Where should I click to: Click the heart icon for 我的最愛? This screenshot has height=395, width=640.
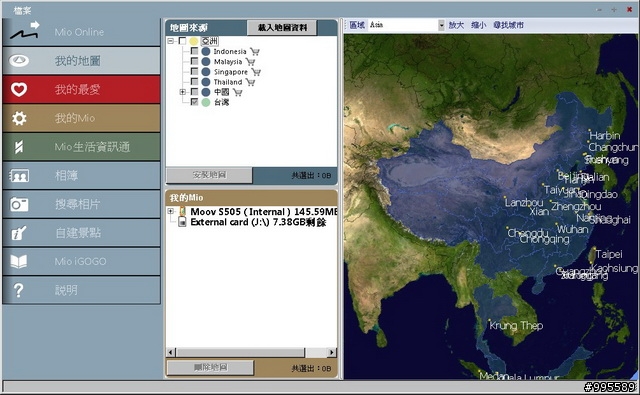[x=19, y=89]
